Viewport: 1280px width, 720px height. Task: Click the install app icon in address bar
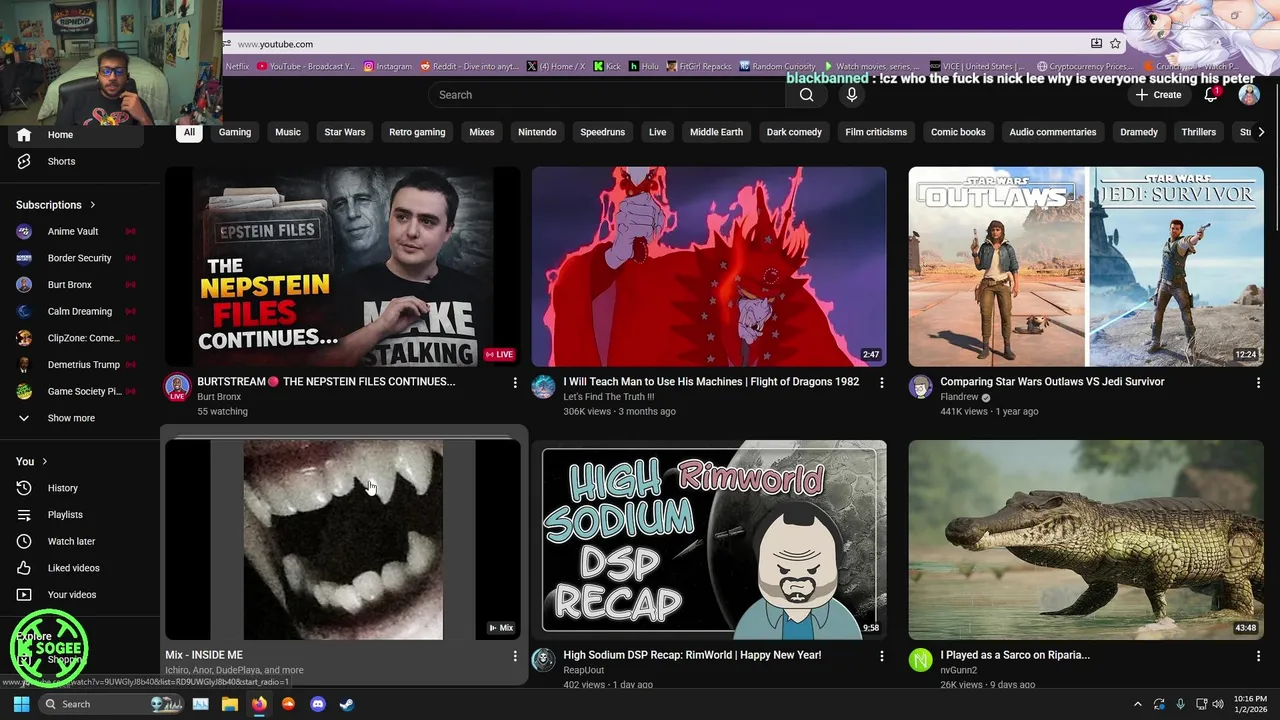click(x=1096, y=44)
